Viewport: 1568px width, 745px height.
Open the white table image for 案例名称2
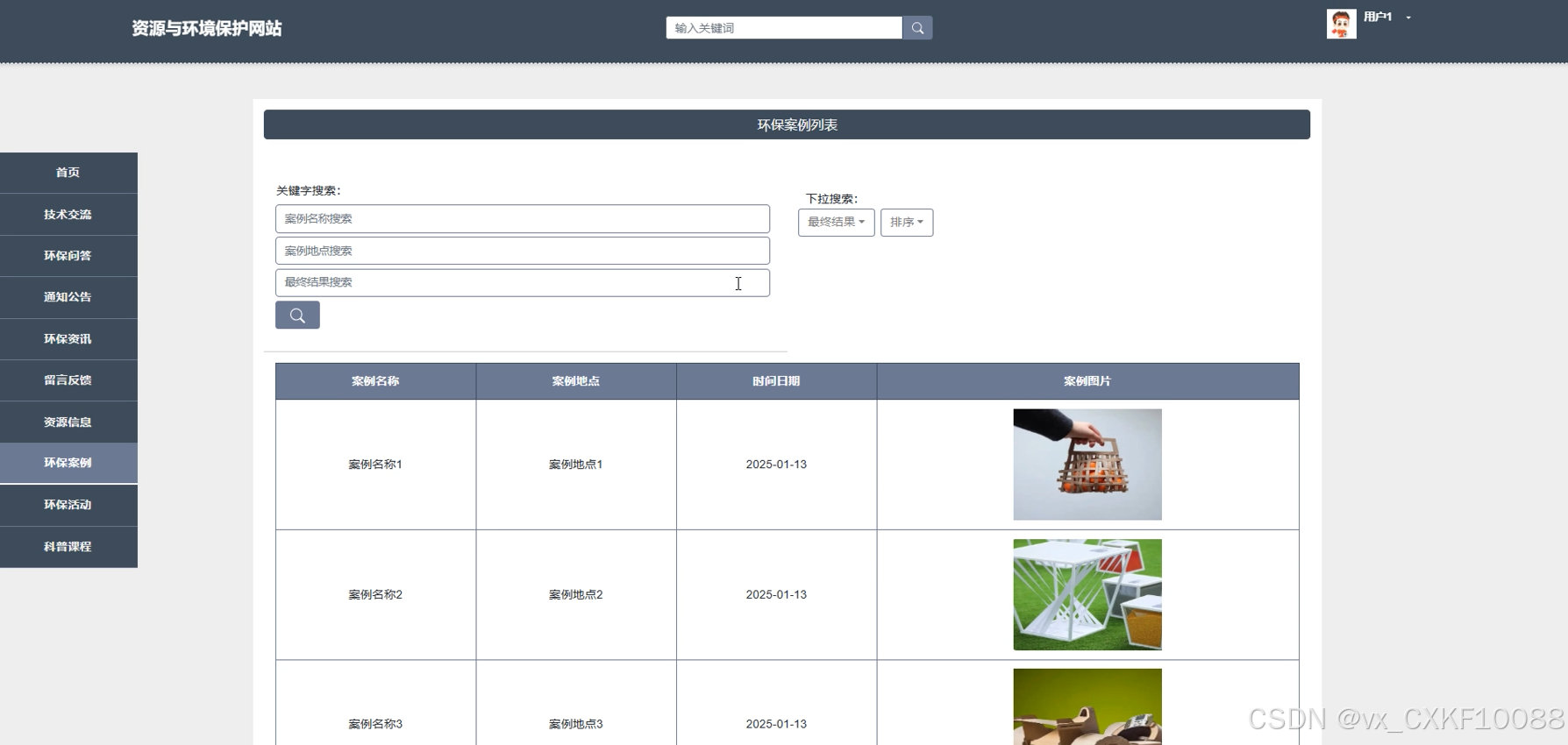click(1087, 594)
